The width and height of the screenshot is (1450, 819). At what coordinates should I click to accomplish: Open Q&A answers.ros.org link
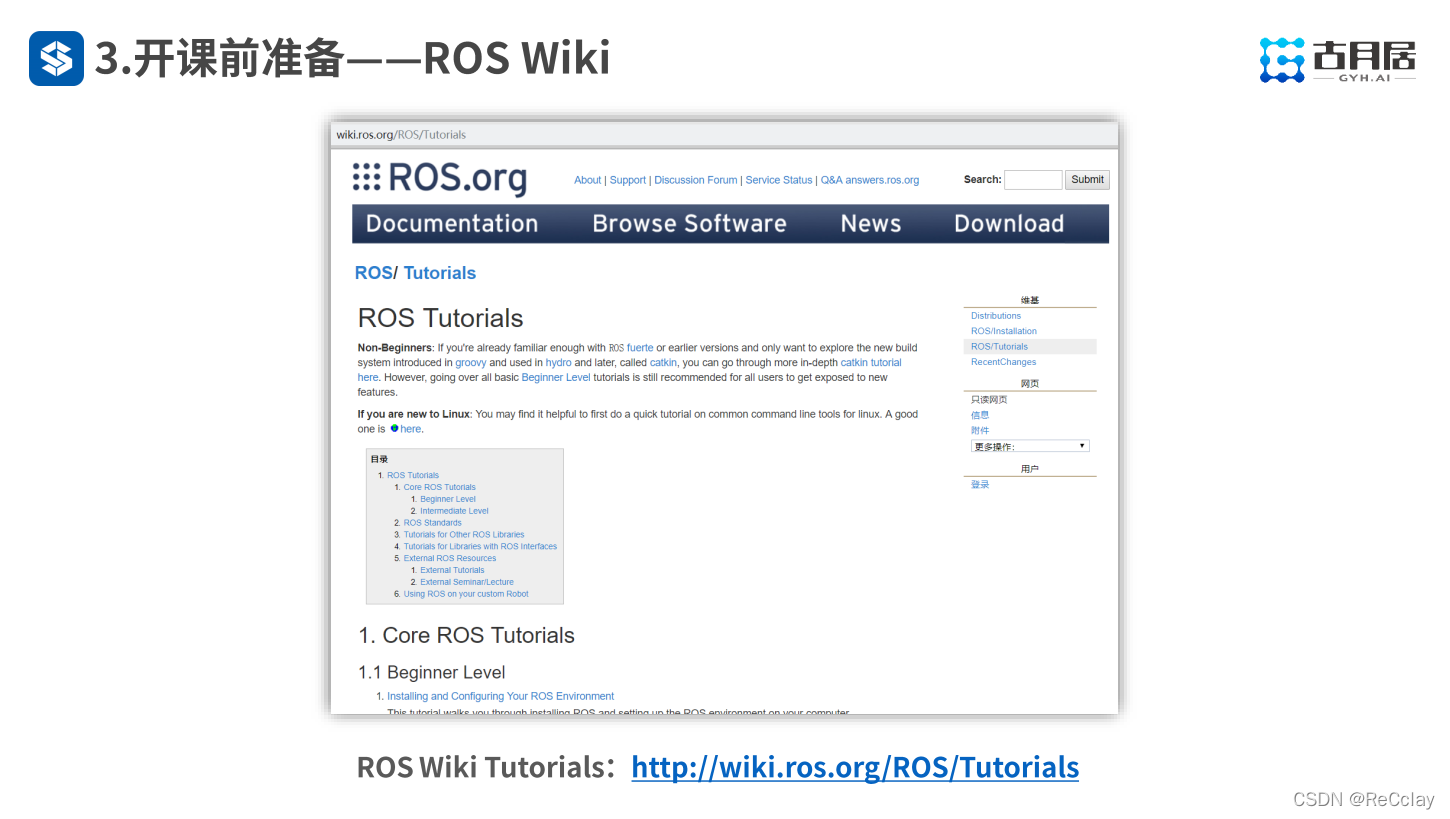click(870, 180)
